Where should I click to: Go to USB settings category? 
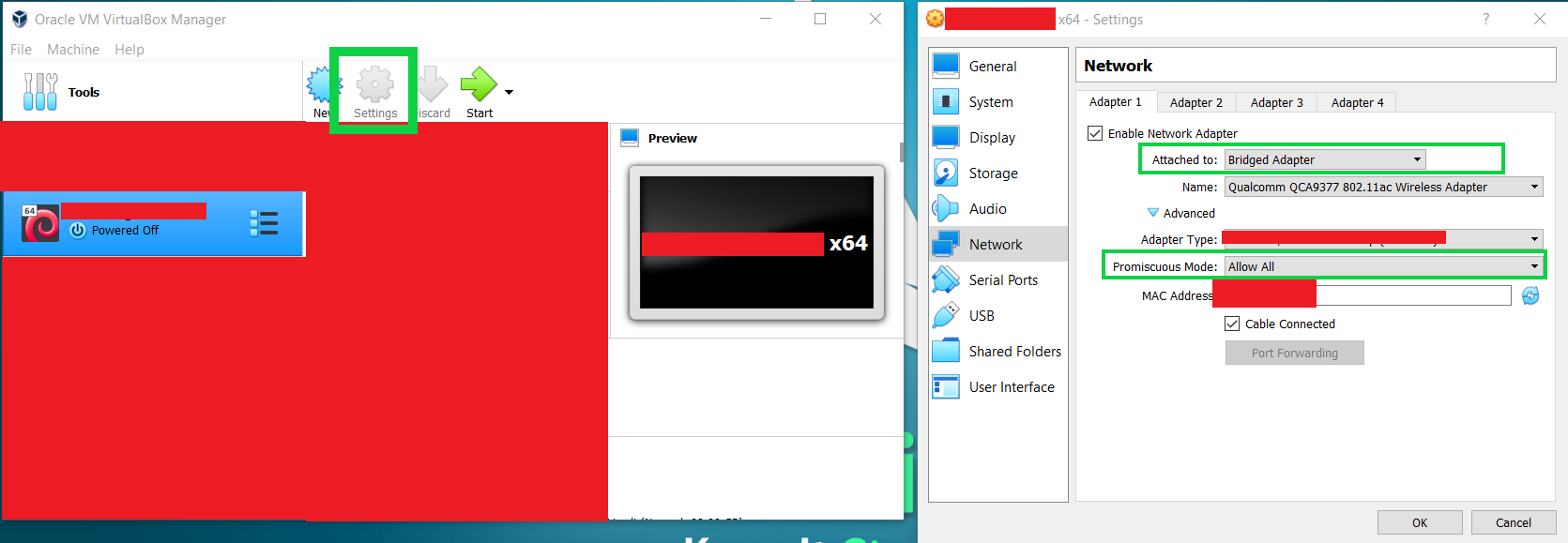pyautogui.click(x=982, y=316)
